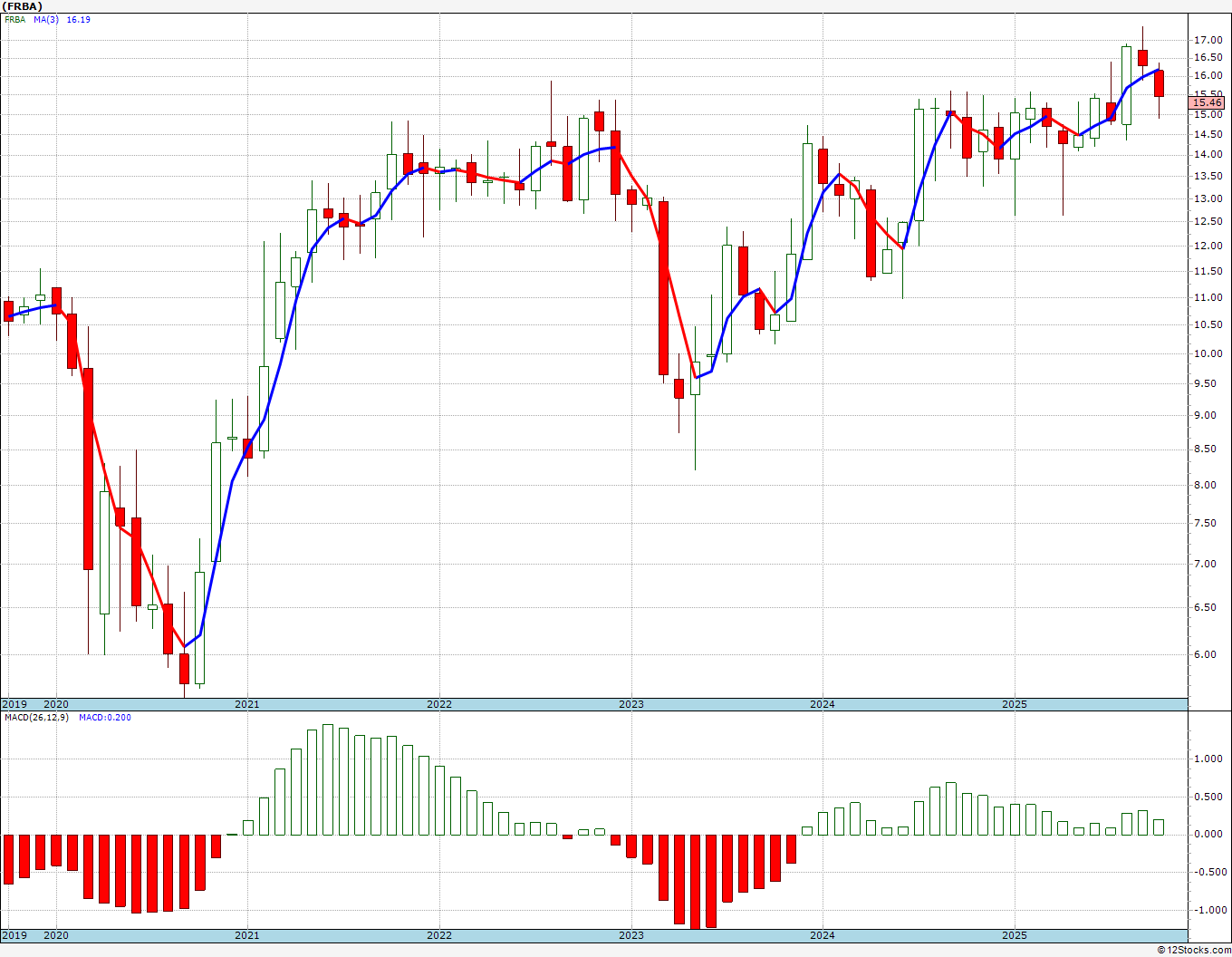The width and height of the screenshot is (1232, 957).
Task: Click 2021 on the price chart time axis
Action: pos(247,704)
